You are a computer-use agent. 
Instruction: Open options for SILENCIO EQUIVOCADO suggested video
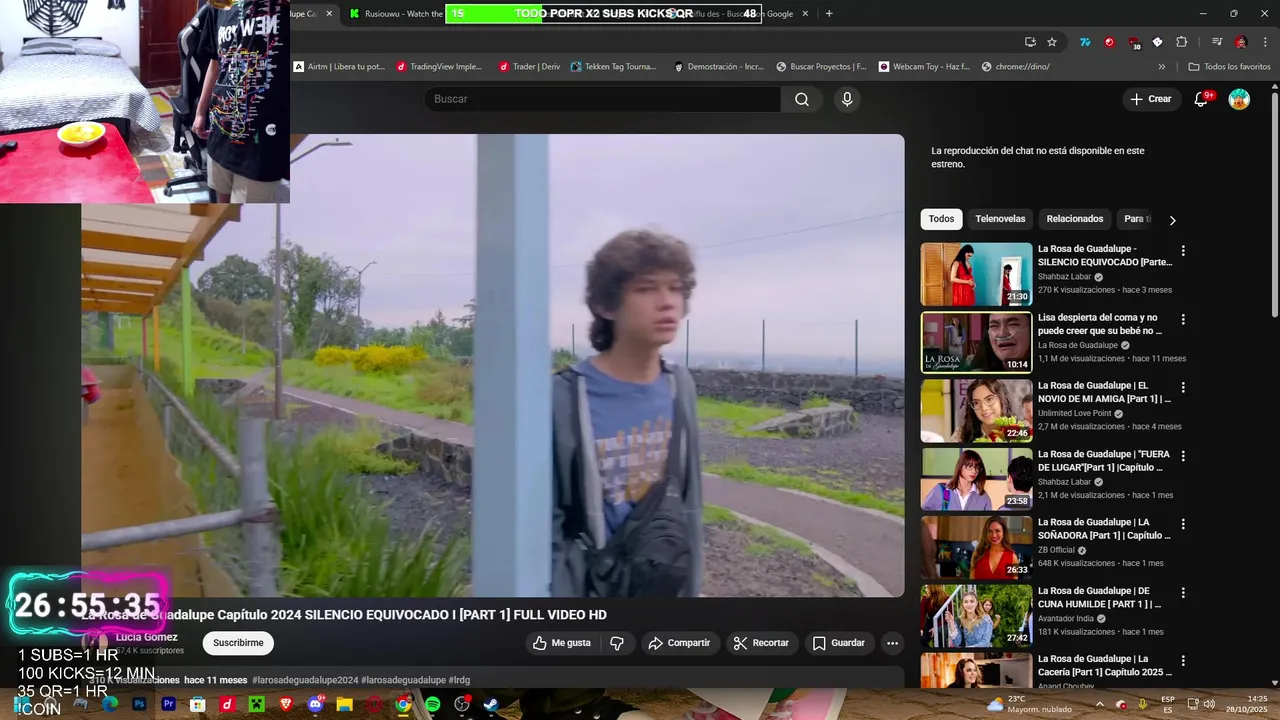click(1183, 251)
